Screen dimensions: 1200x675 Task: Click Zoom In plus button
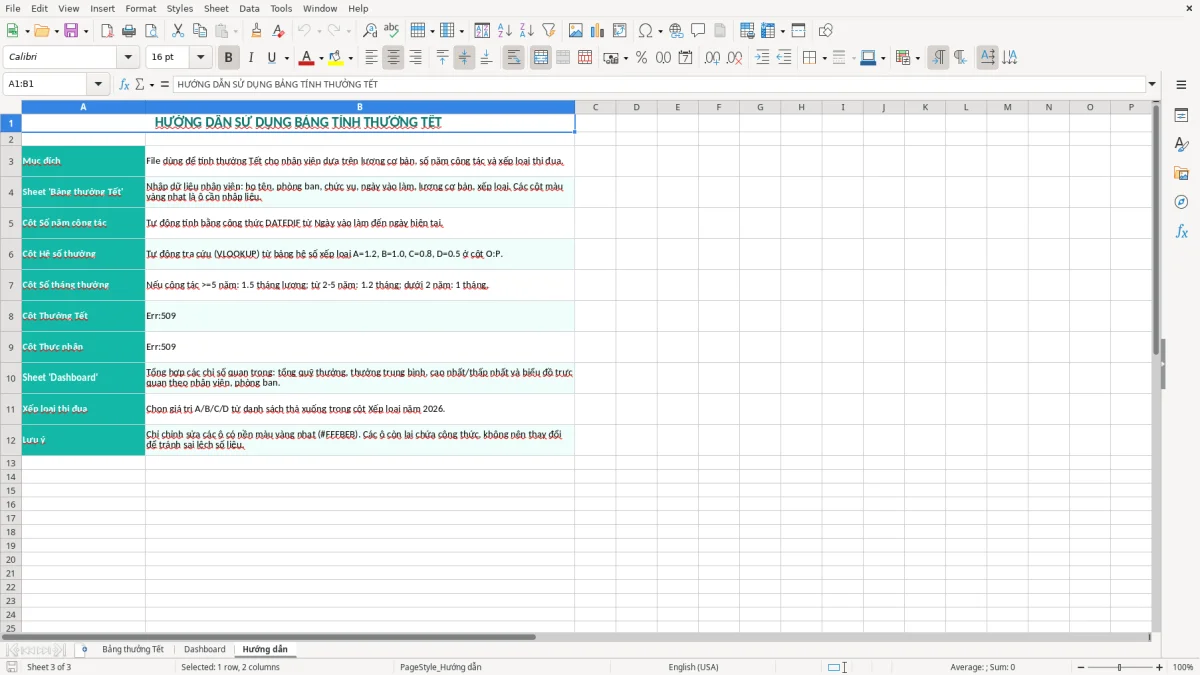click(x=1160, y=667)
